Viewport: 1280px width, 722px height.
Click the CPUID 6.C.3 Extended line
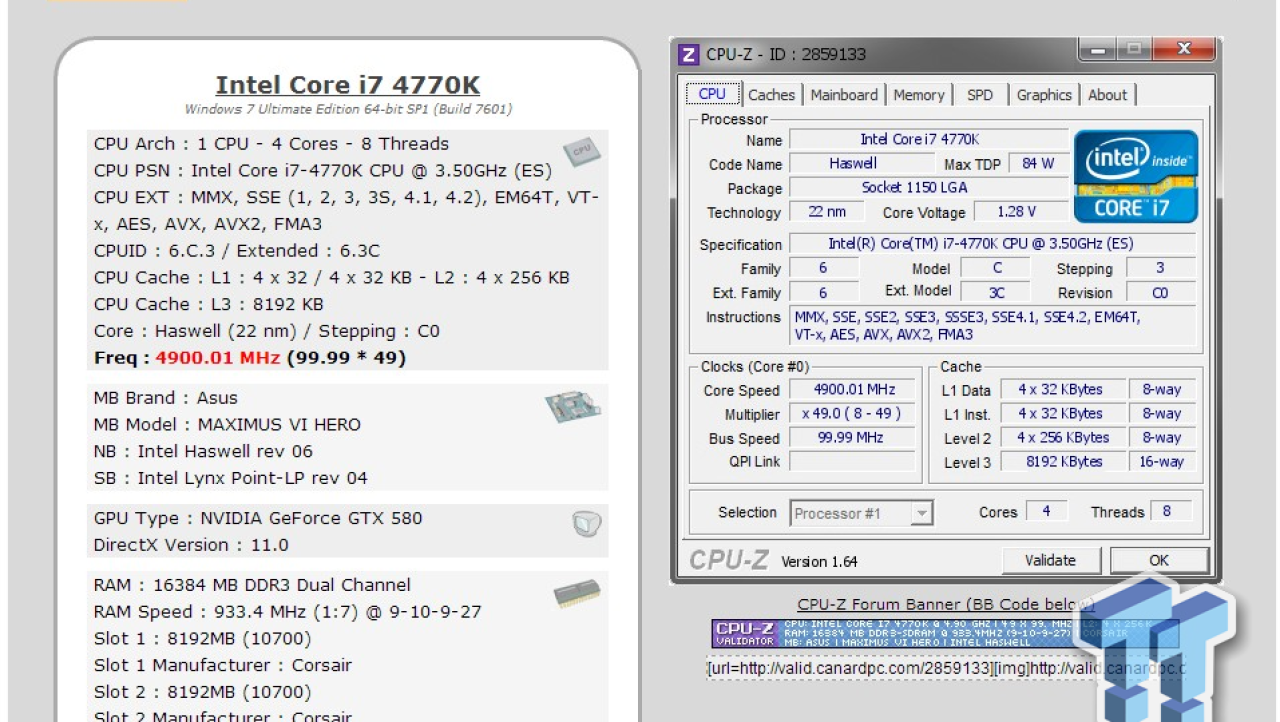[237, 251]
